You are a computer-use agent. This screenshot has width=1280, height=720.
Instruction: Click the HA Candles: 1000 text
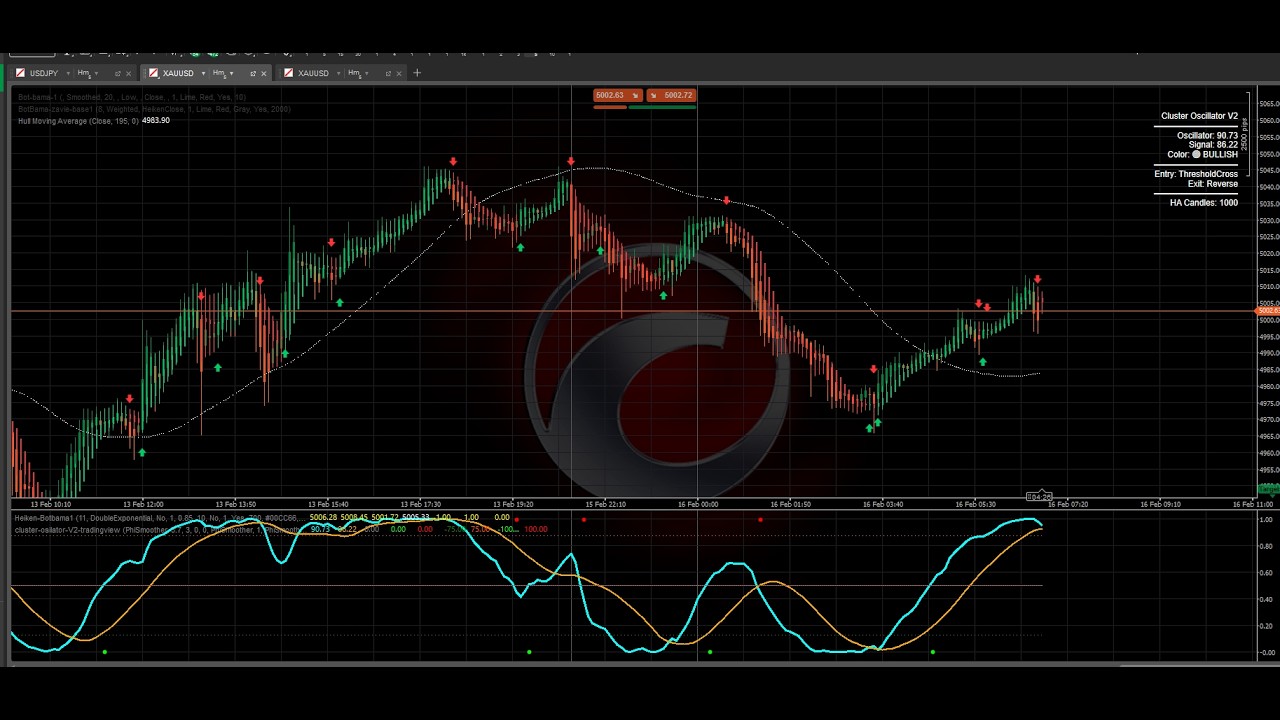click(1204, 203)
